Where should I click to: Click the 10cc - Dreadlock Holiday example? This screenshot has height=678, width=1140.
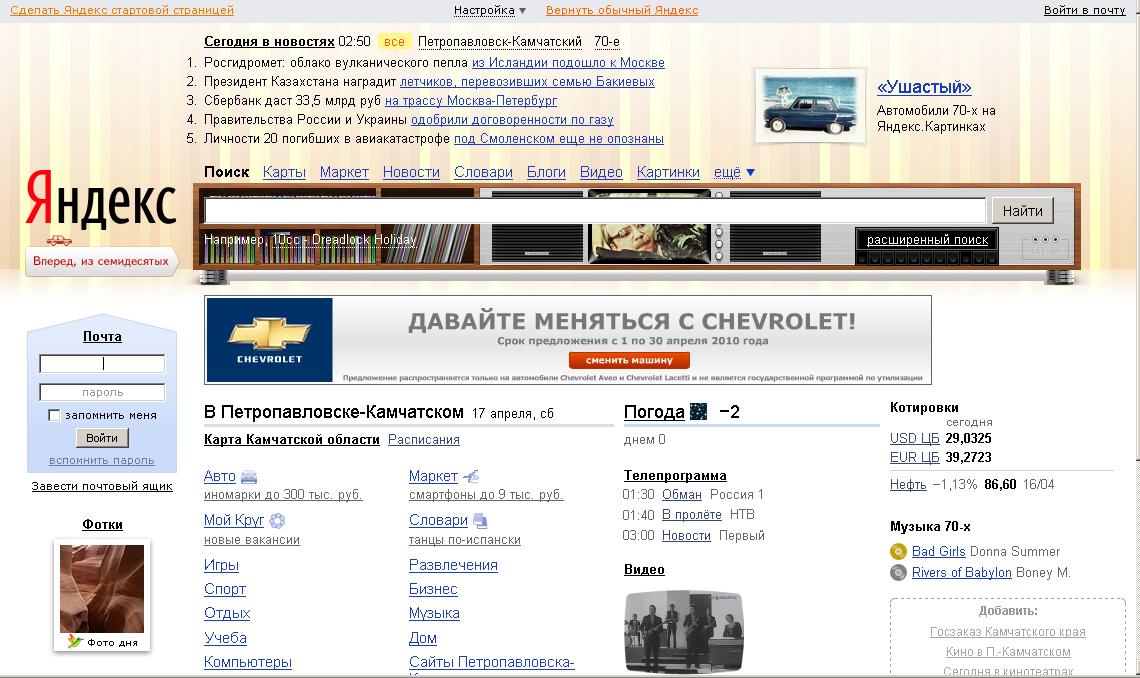click(x=345, y=239)
